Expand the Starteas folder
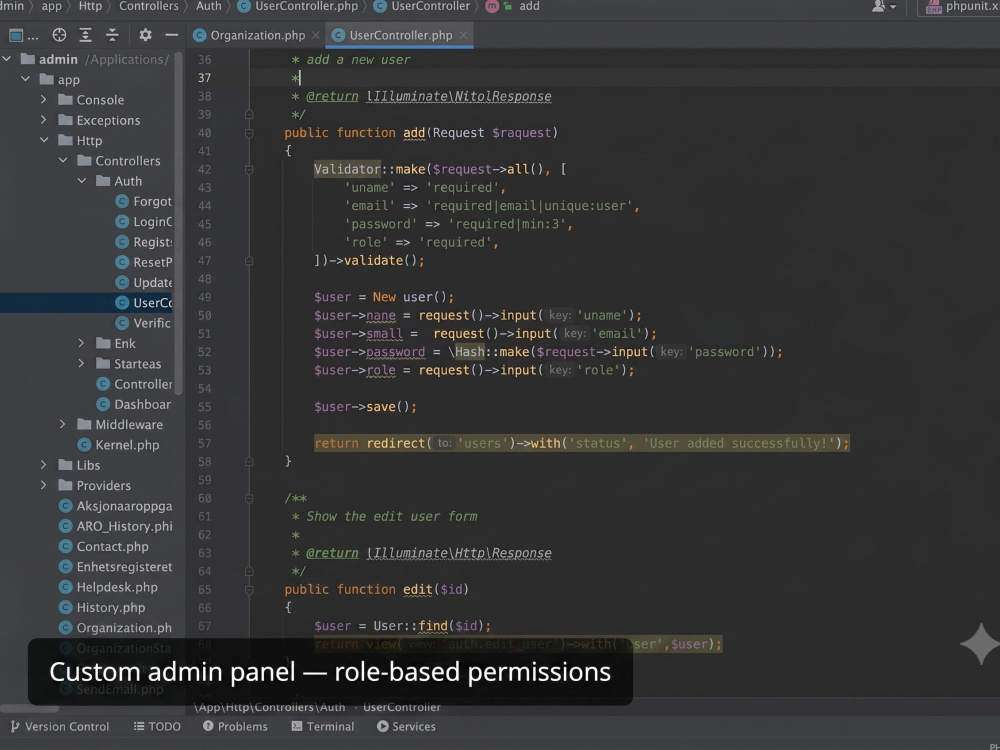 coord(81,364)
